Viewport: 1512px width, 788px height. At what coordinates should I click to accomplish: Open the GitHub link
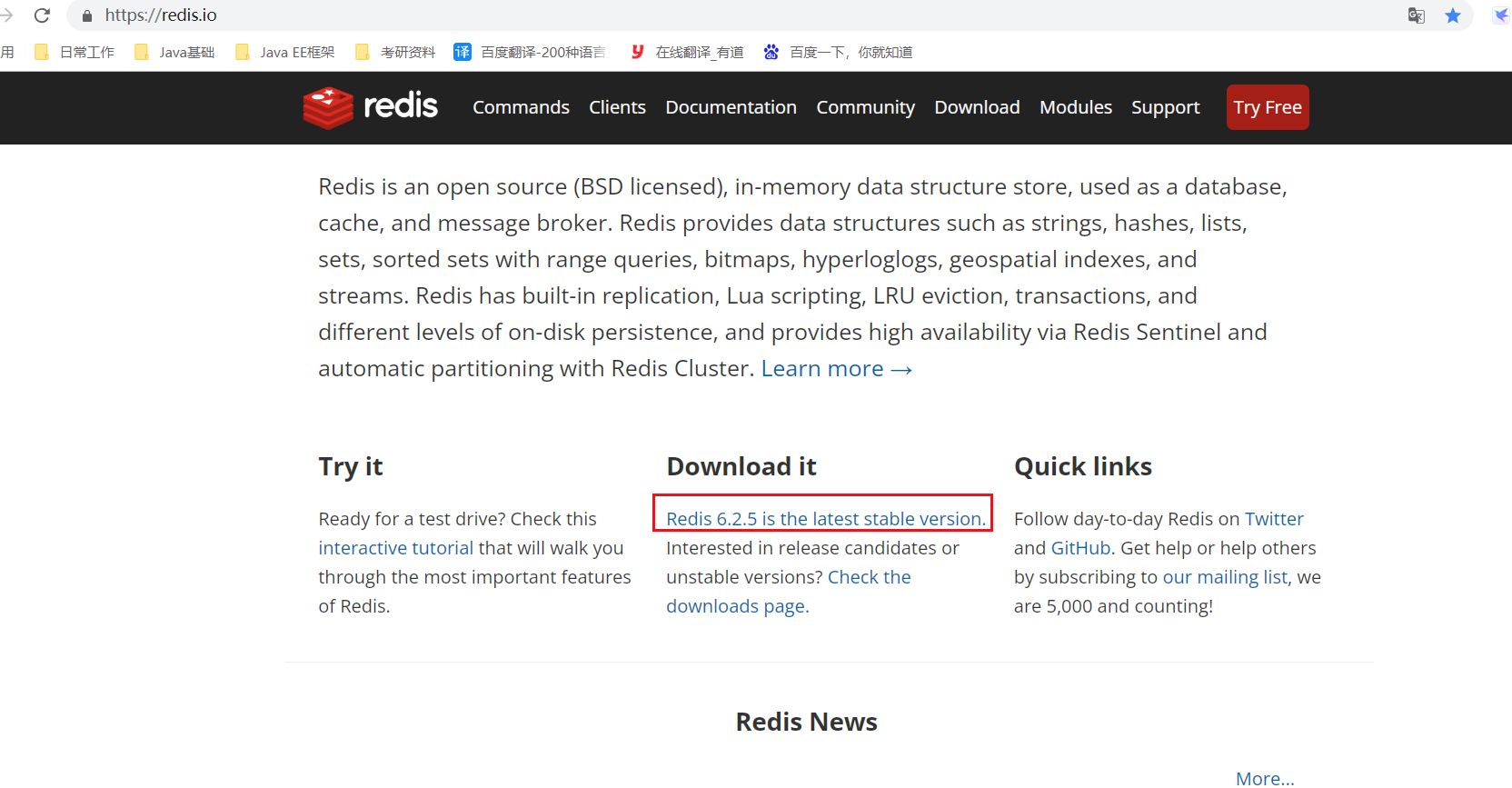pos(1080,548)
